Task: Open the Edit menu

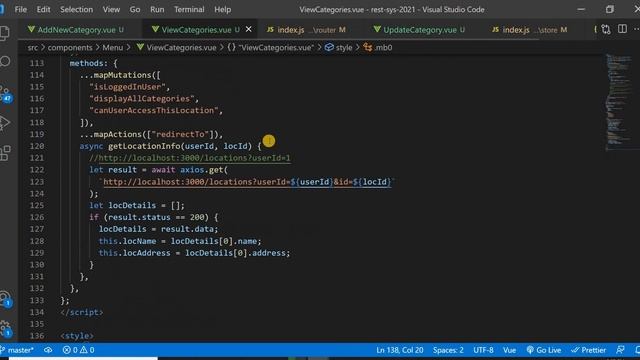Action: [x=43, y=9]
